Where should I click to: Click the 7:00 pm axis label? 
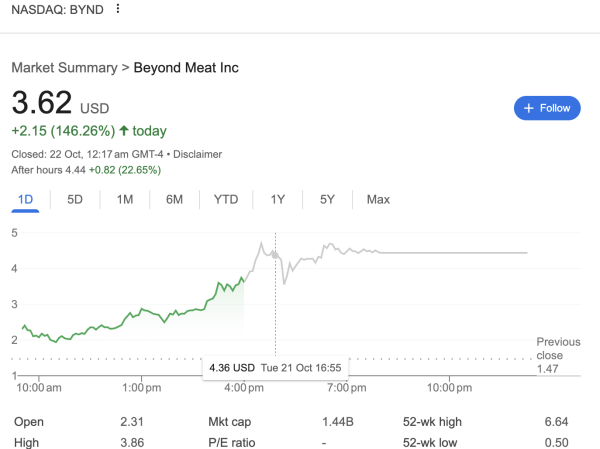346,388
